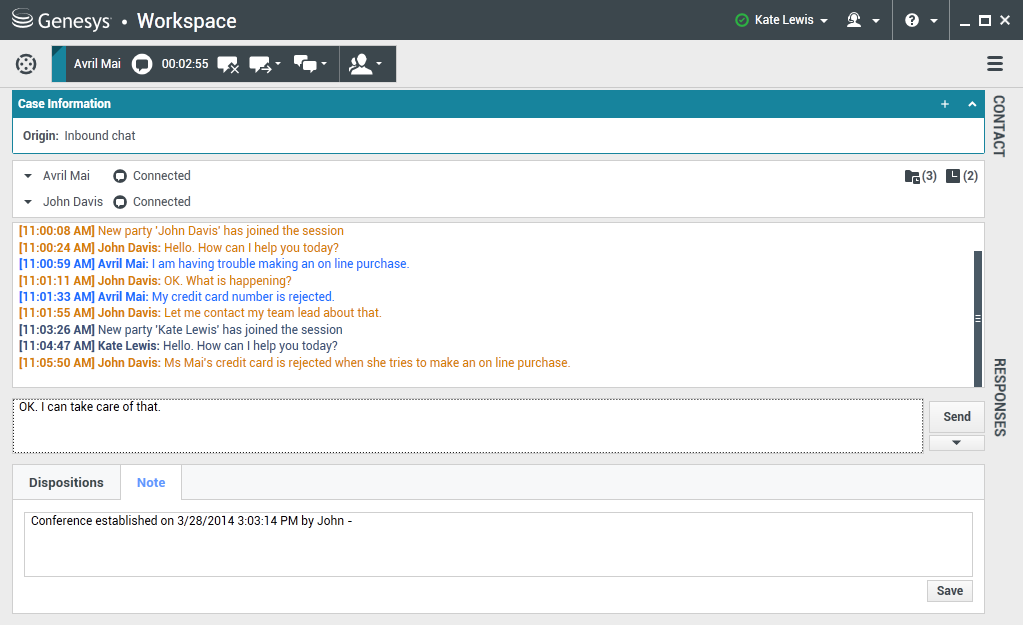Open the CONTACT side panel
The height and width of the screenshot is (625, 1023).
point(998,126)
